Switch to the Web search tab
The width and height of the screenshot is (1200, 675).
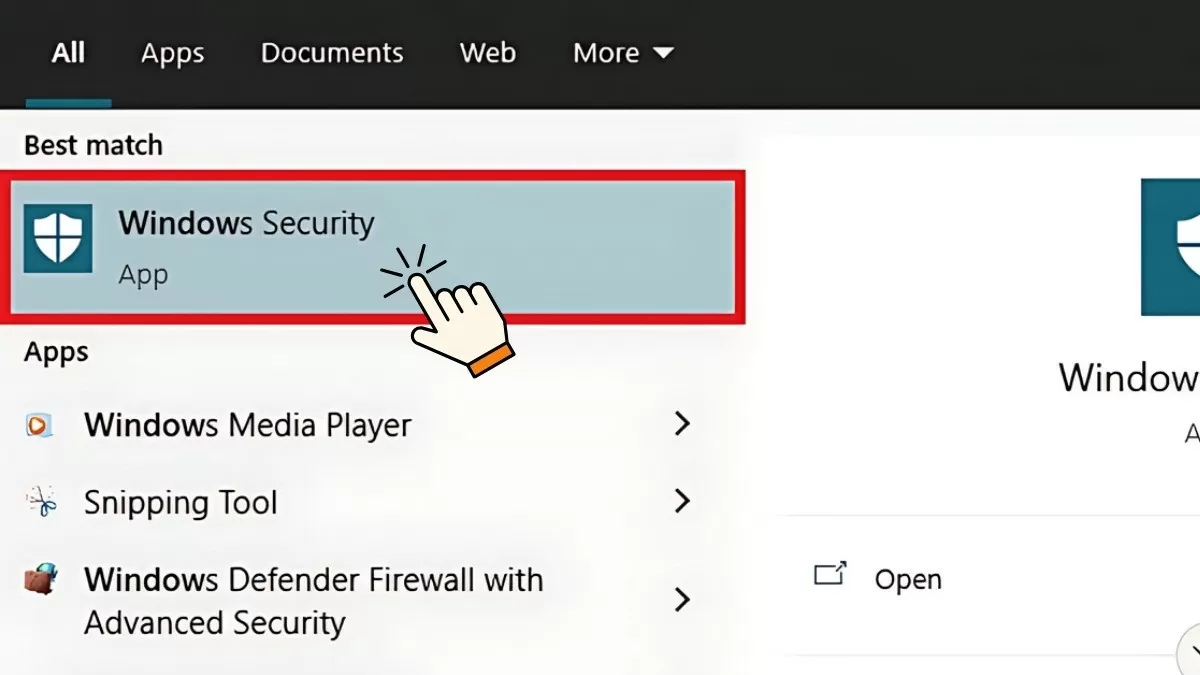coord(488,53)
